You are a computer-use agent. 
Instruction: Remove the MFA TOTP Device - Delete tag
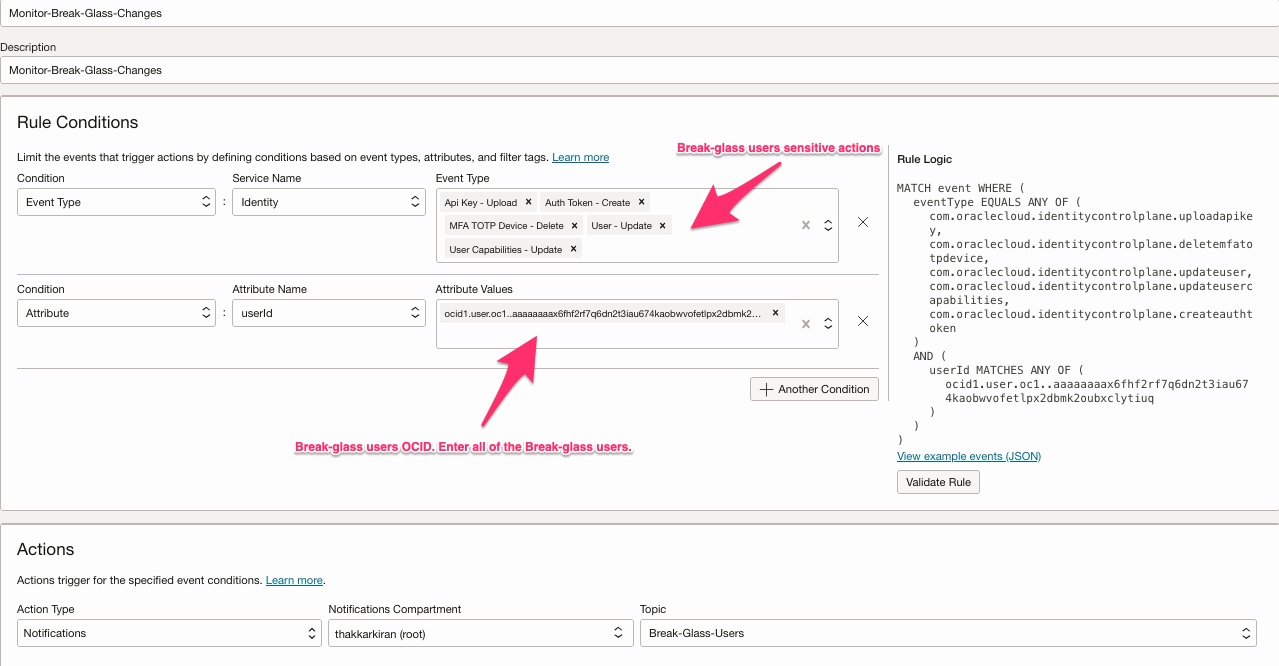click(575, 226)
